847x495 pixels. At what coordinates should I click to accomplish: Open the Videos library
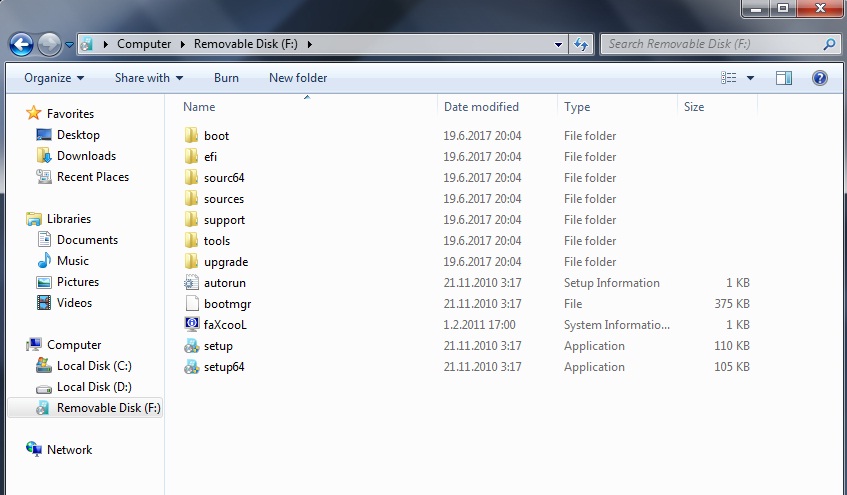click(74, 303)
